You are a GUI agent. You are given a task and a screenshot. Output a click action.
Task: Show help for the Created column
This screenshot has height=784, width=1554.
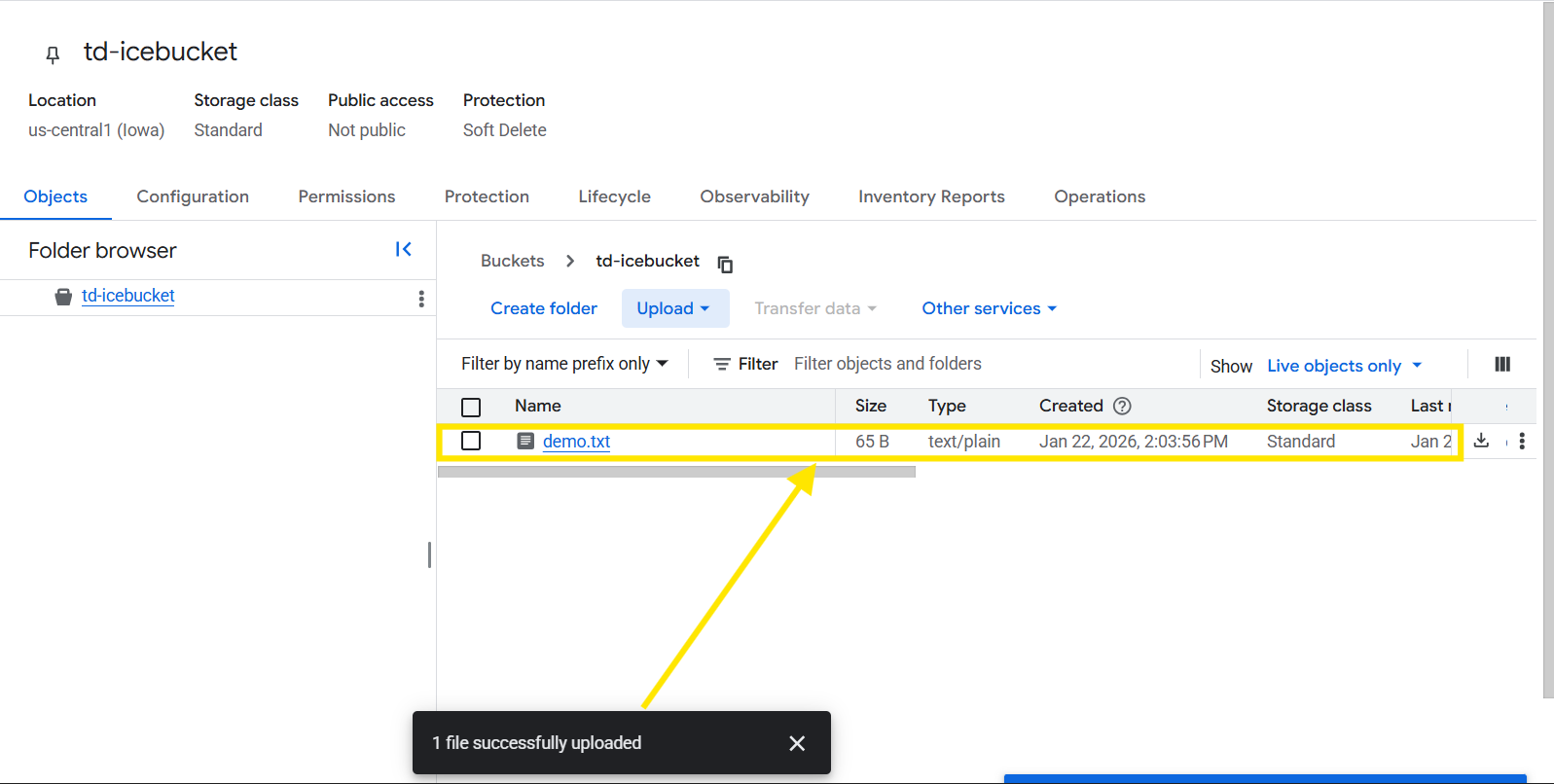pos(1122,406)
